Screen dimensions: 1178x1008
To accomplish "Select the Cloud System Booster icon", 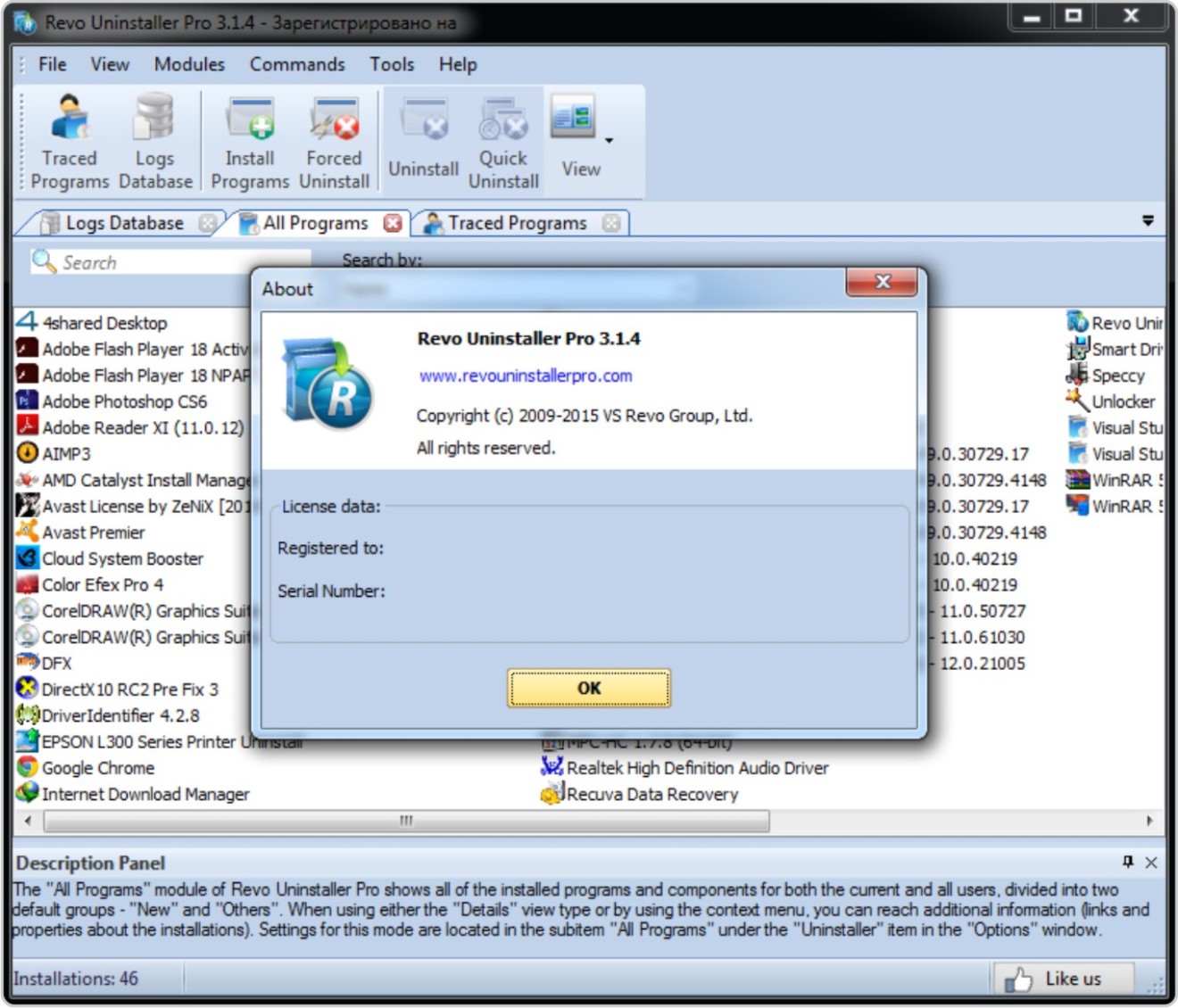I will [x=27, y=558].
